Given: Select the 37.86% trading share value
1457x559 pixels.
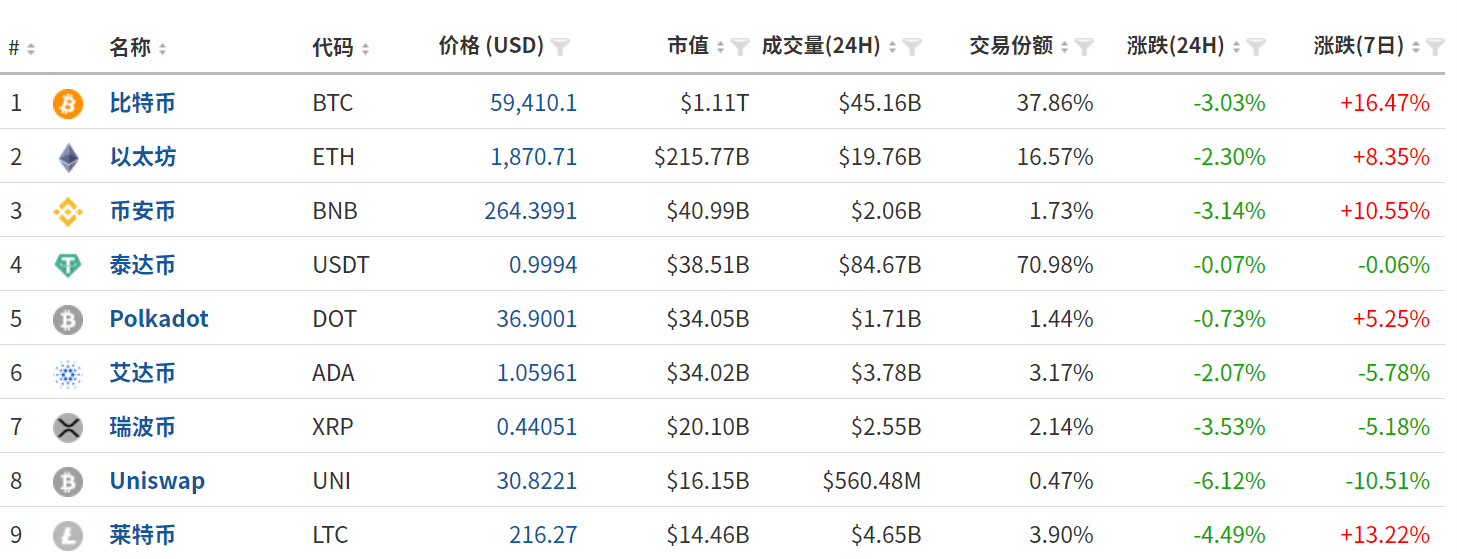Looking at the screenshot, I should point(1055,103).
